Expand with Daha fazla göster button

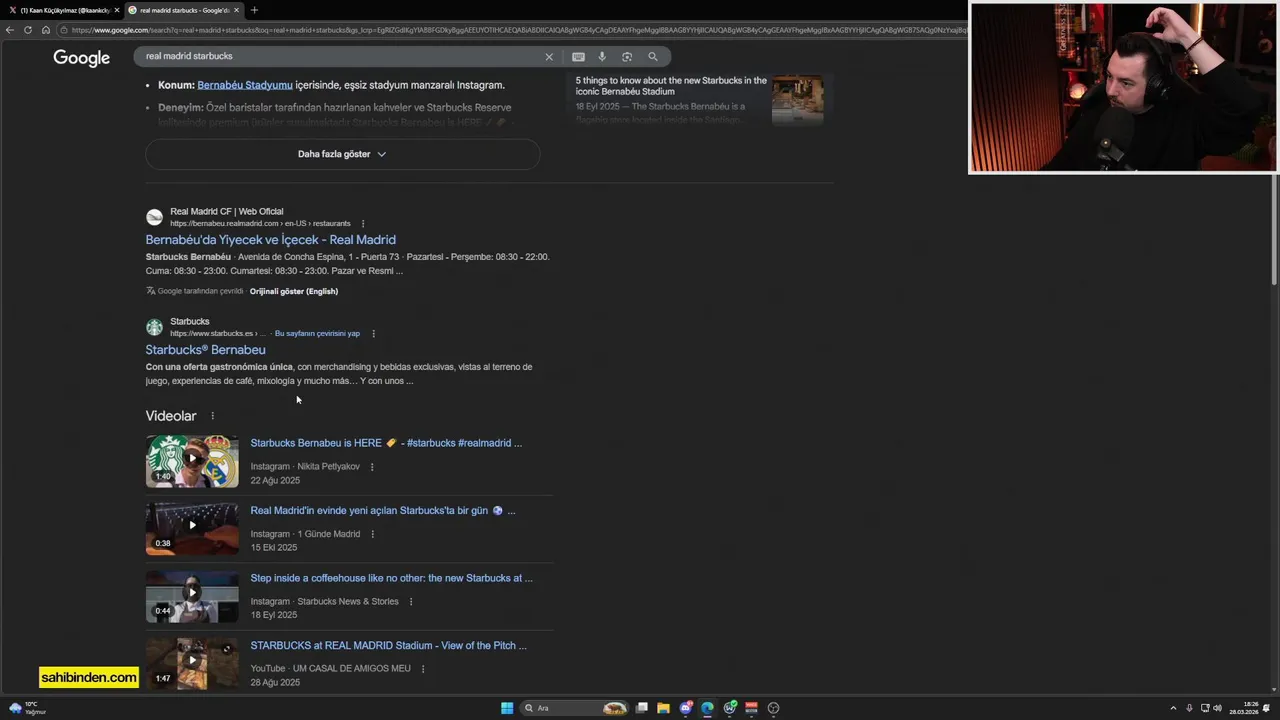point(342,154)
